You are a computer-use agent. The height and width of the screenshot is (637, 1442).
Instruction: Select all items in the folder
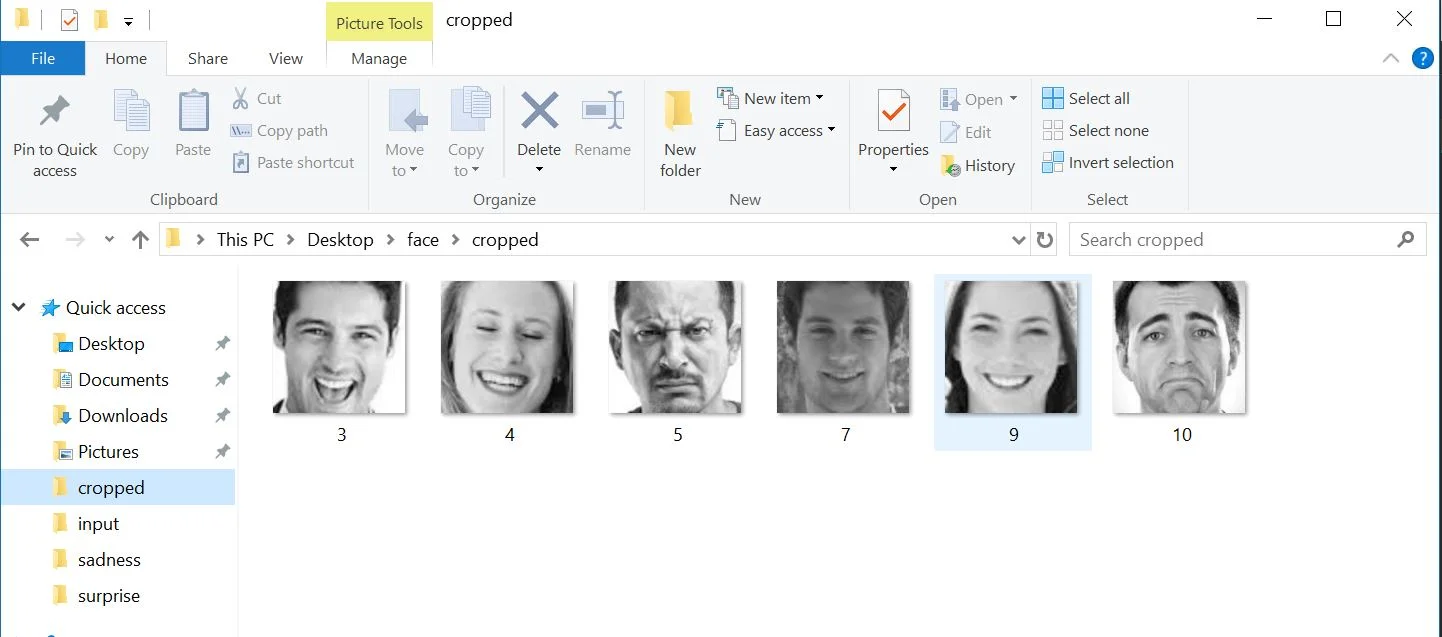[x=1085, y=98]
